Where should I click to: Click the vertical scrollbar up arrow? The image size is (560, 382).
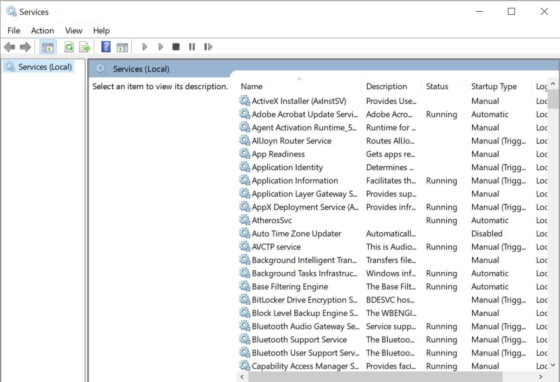point(553,84)
